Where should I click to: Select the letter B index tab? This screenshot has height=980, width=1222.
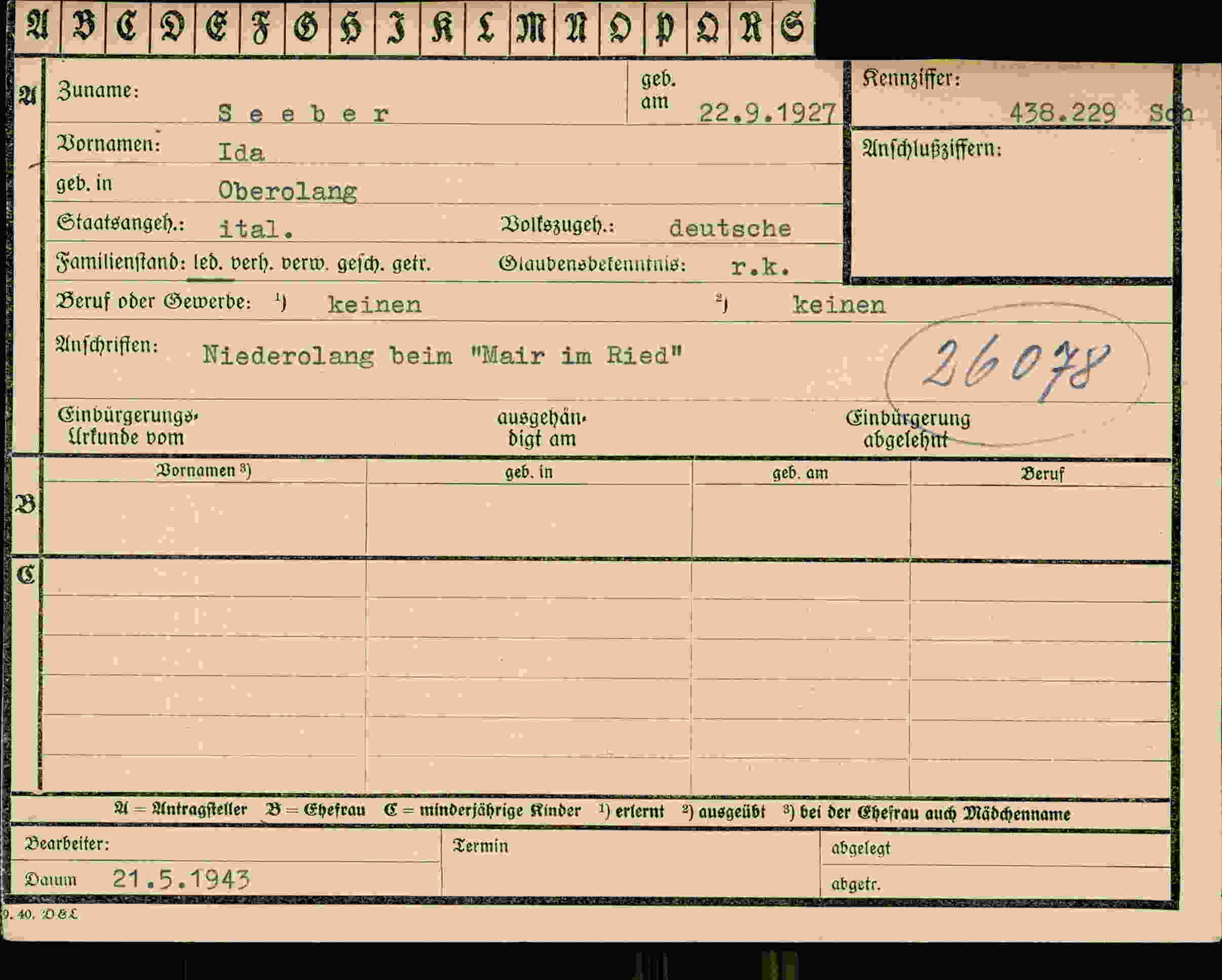coord(83,27)
